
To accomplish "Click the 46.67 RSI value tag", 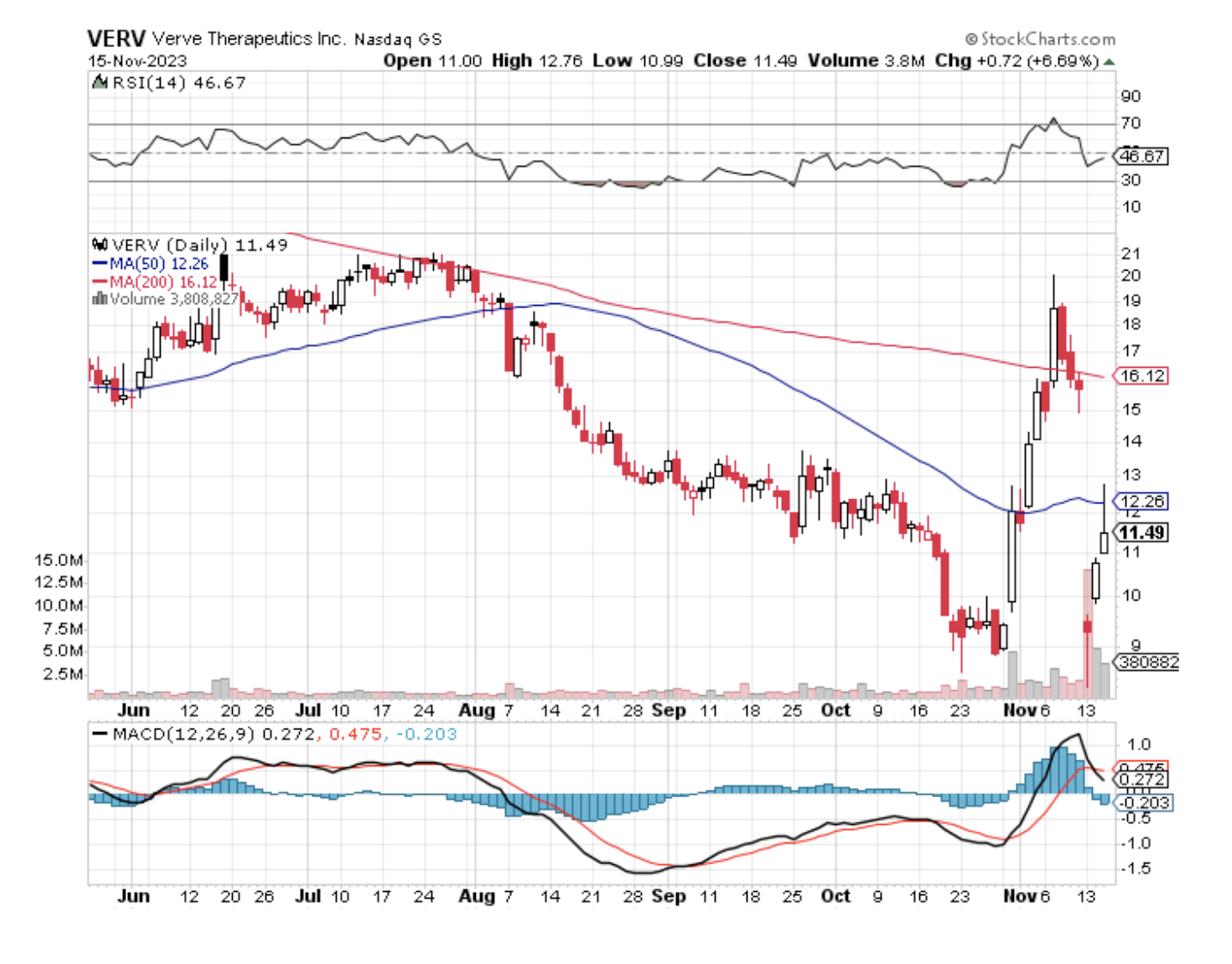I will tap(1142, 156).
